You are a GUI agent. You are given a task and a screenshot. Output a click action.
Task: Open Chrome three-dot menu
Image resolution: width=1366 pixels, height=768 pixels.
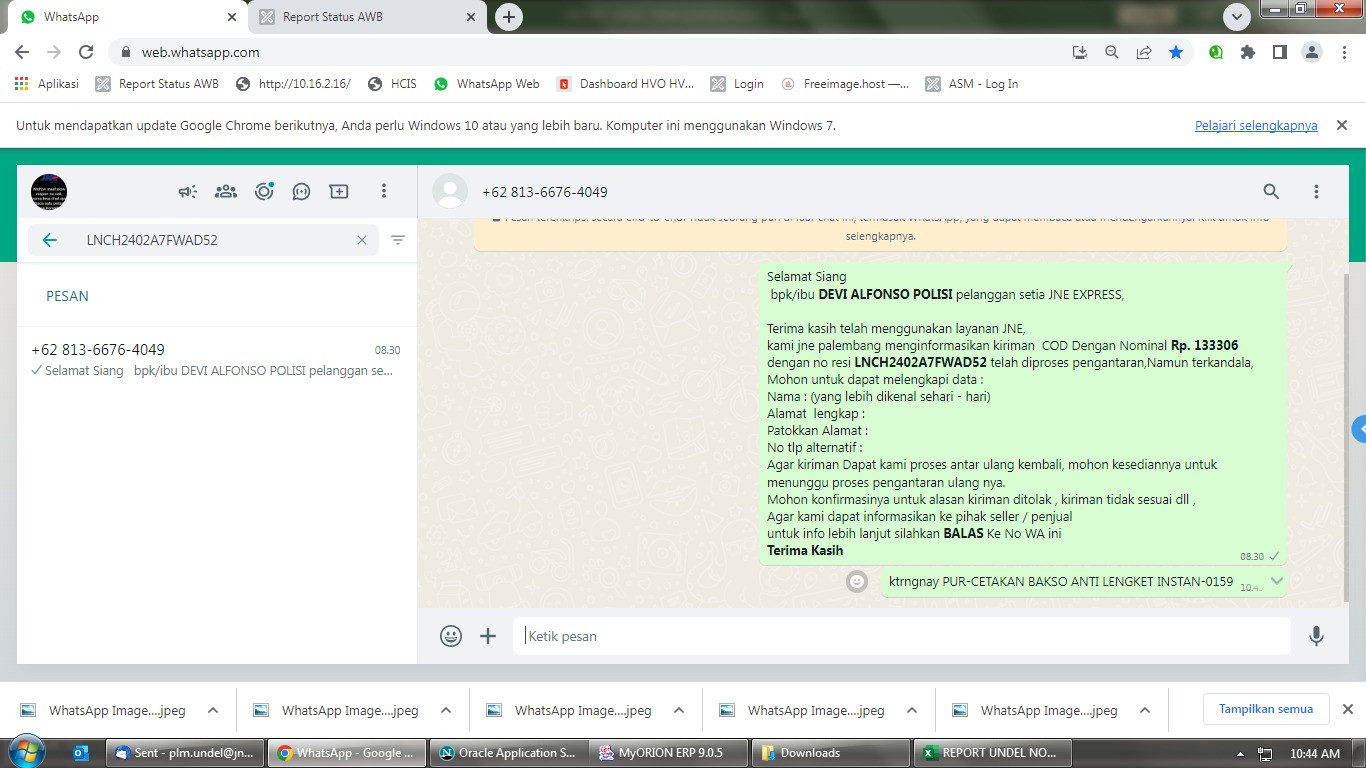pos(1343,52)
